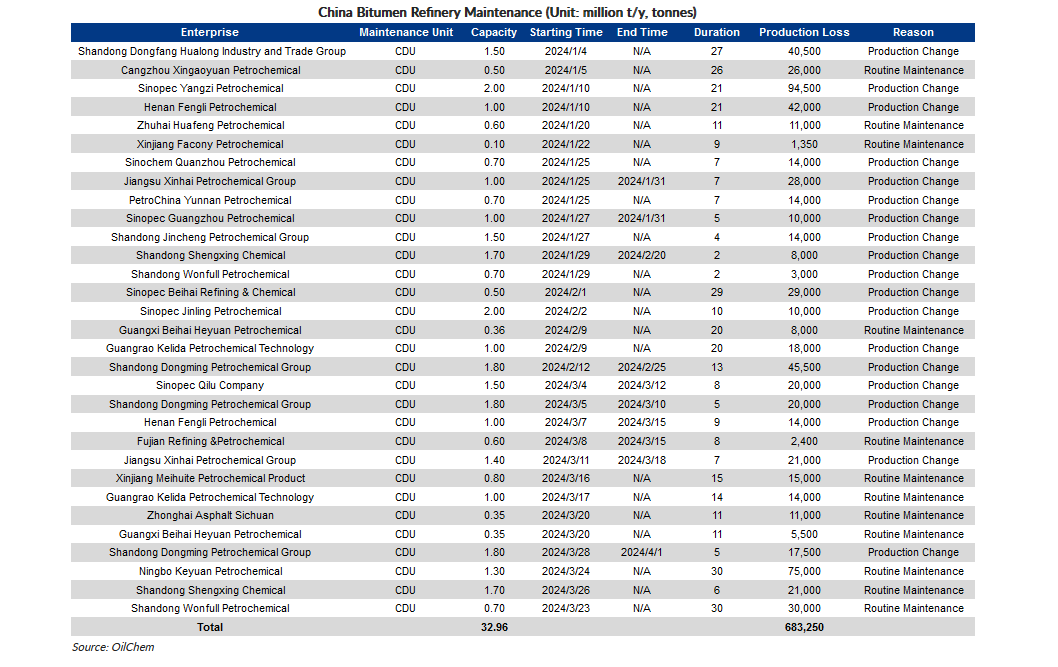
Task: Select the 'Zhuhai Huafeng Petrochemical' cell
Action: coord(211,125)
